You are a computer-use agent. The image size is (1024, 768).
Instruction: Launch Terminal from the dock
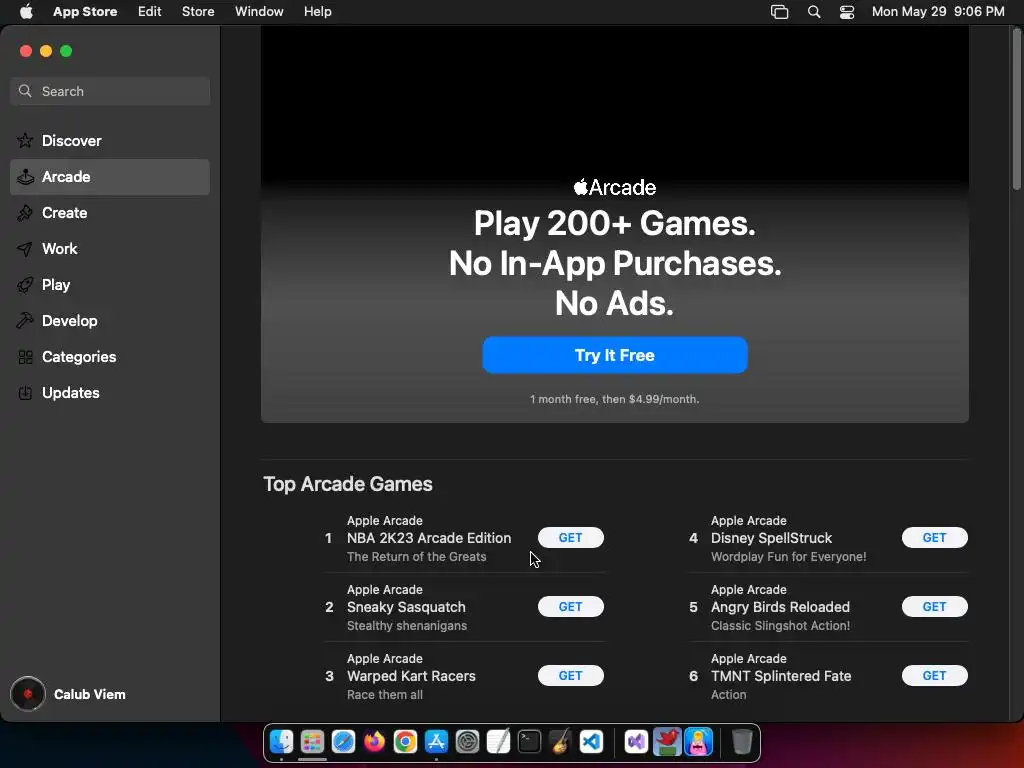[x=530, y=741]
